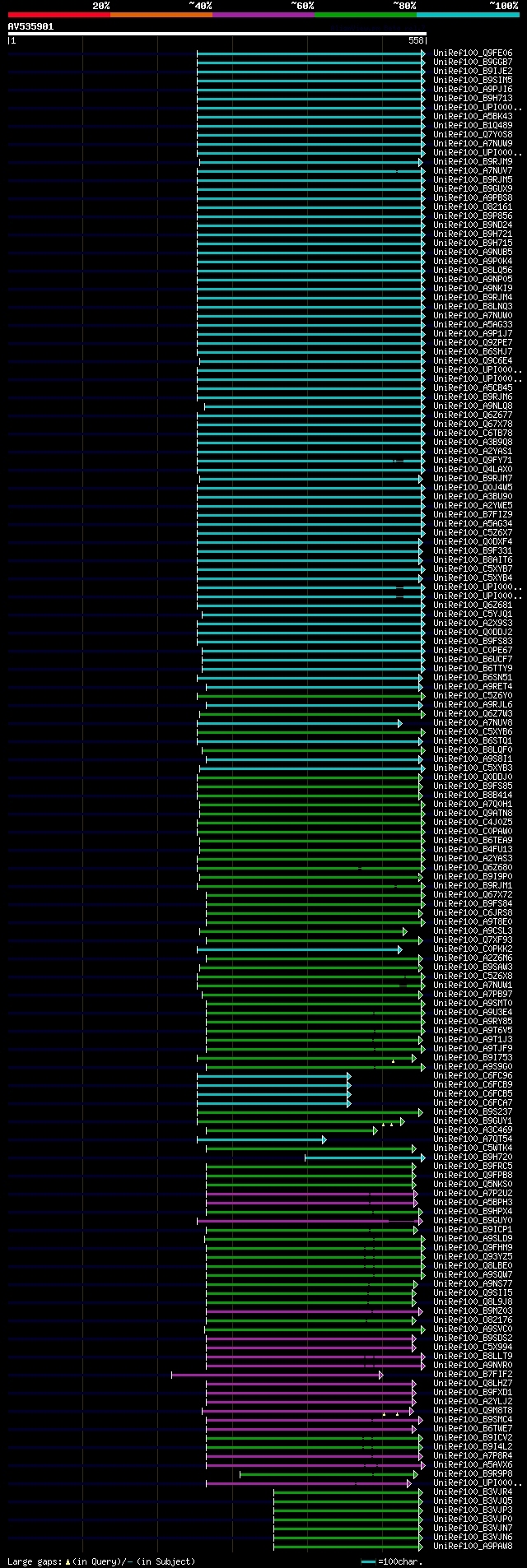Open hit UniRef100_Q9FE06
Viewport: 527px width, 1568px height.
tap(473, 53)
